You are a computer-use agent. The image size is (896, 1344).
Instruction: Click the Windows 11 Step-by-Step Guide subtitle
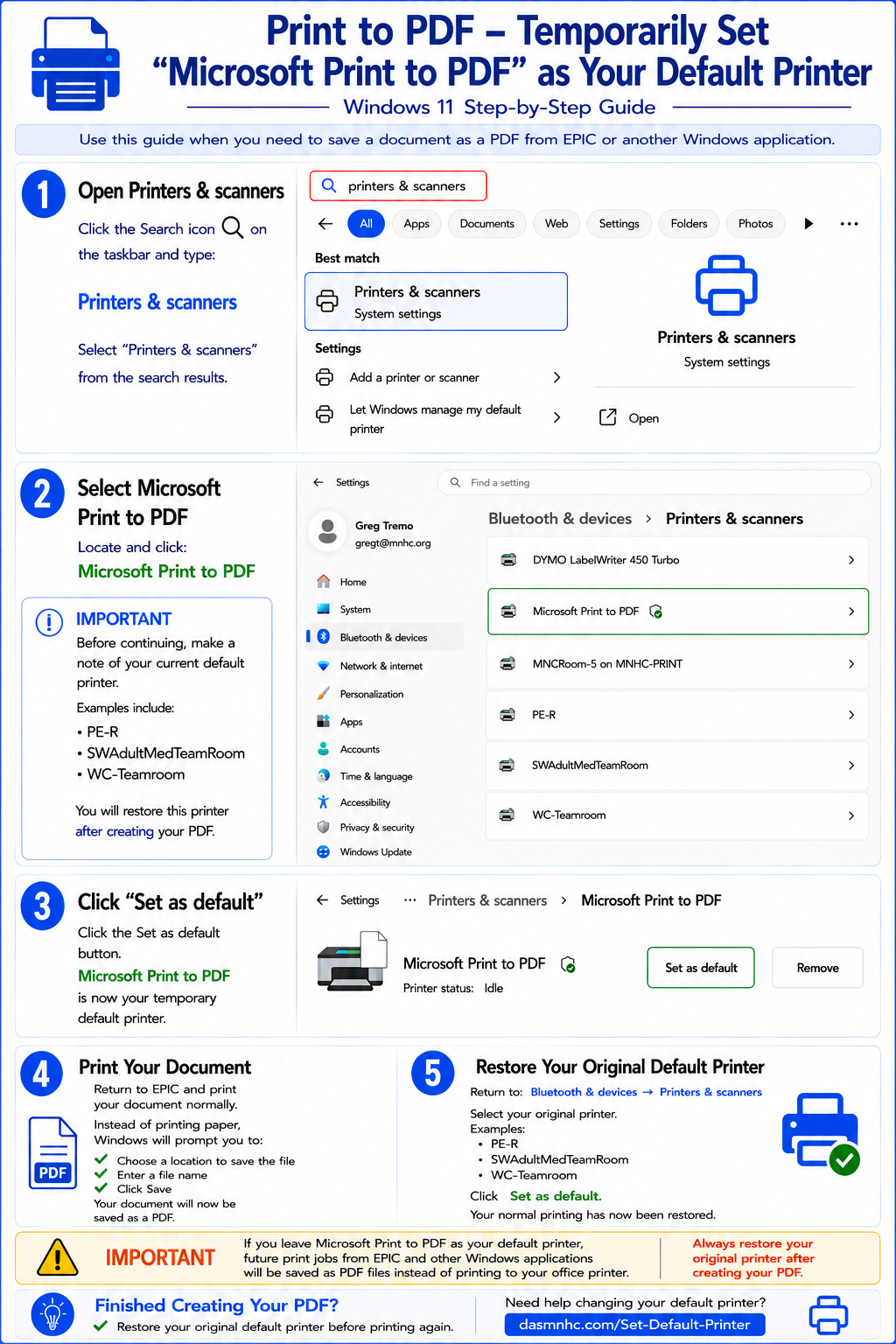(x=500, y=107)
